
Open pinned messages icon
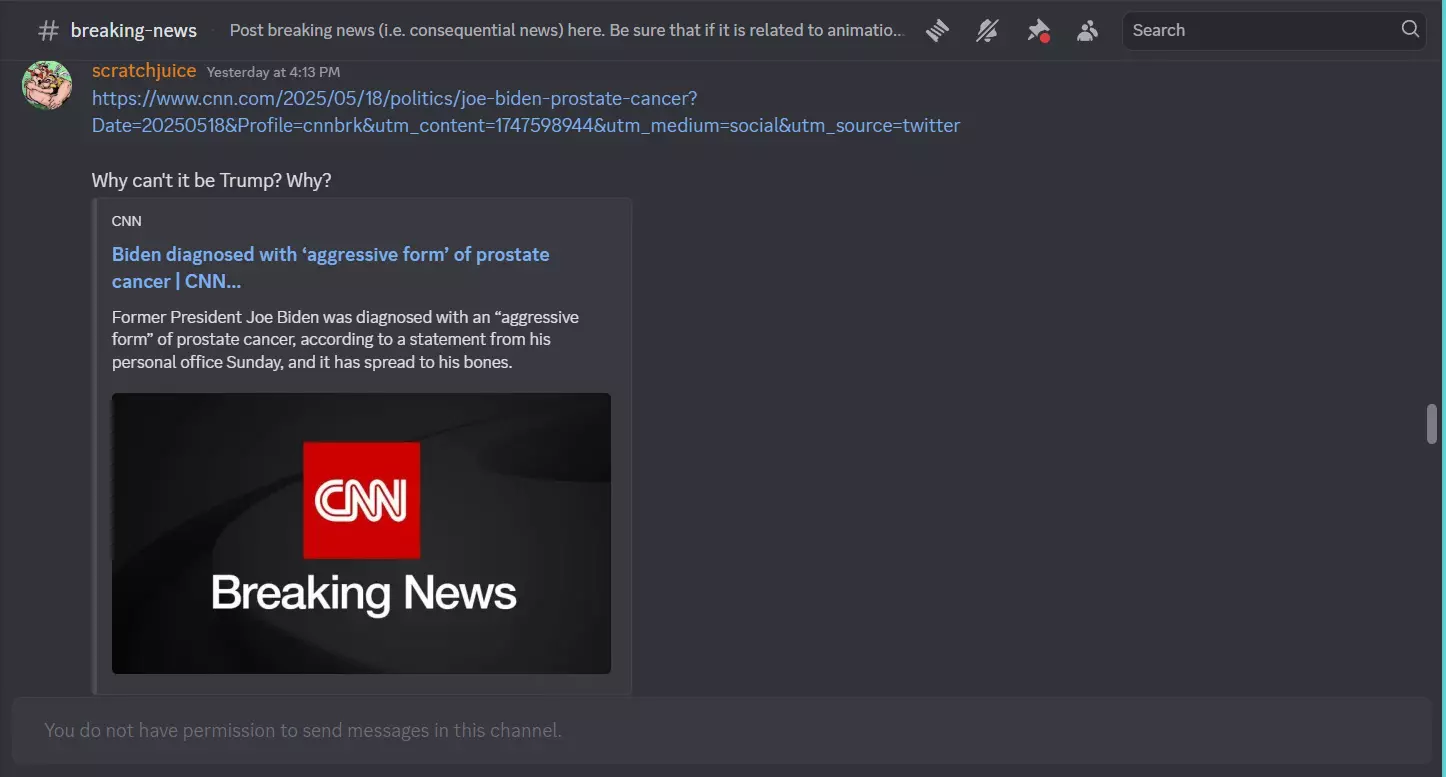[x=1038, y=30]
